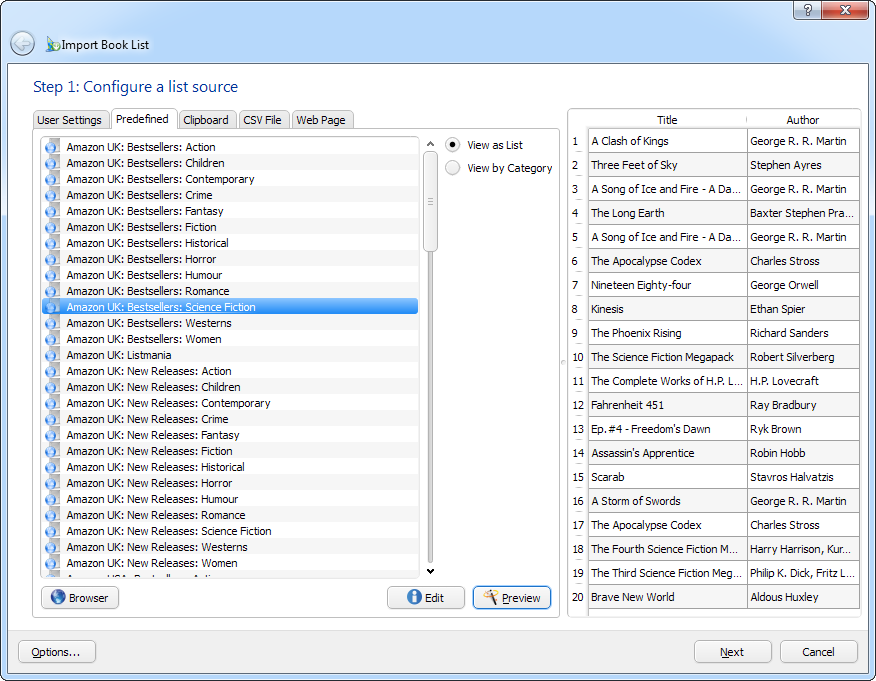Click globe icon beside New Releases: Children
The image size is (876, 681).
(52, 387)
